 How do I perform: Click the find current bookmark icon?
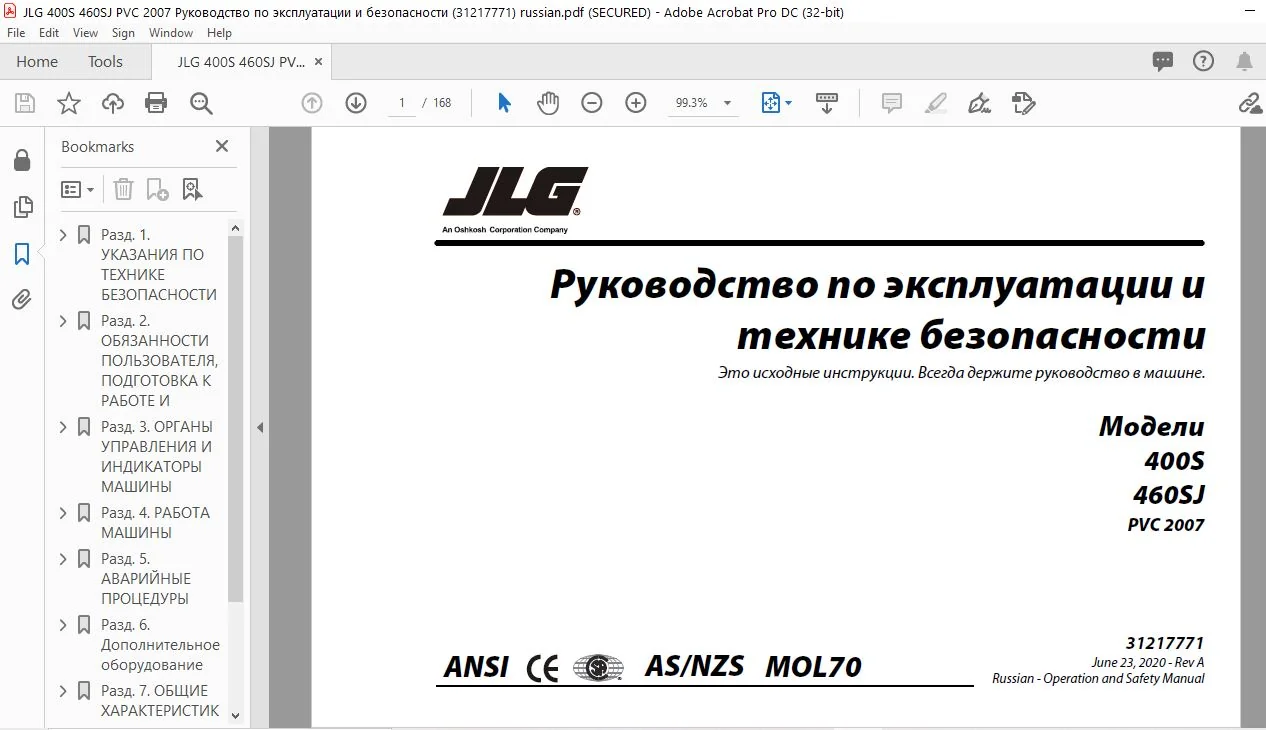(192, 189)
